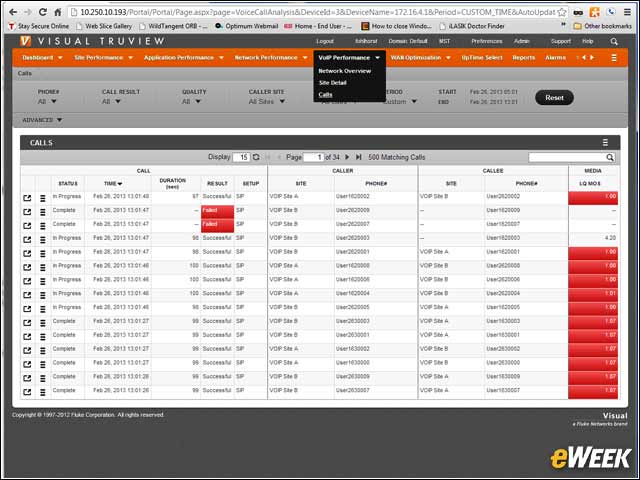The image size is (640, 480).
Task: Click the calls search input field
Action: pos(571,158)
